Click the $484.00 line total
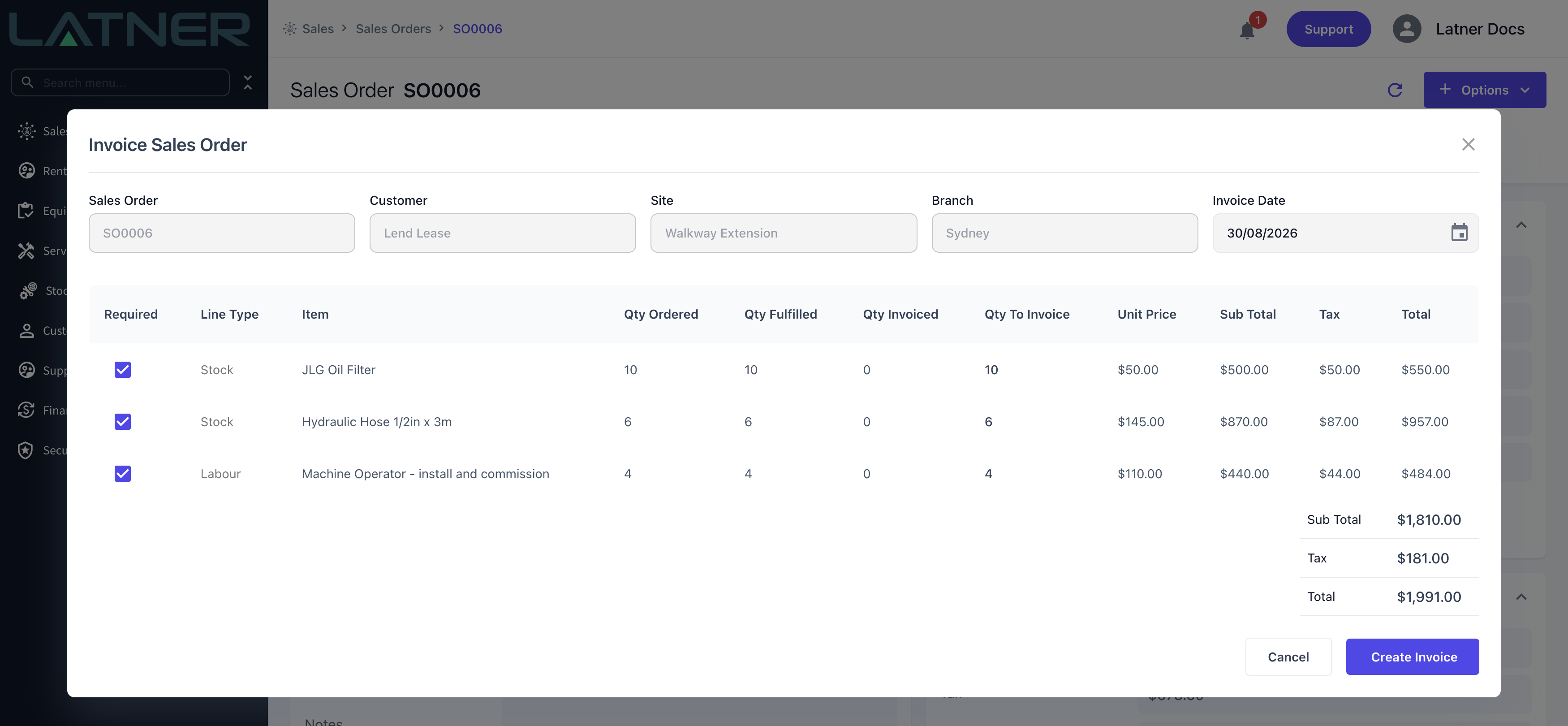The image size is (1568, 726). click(x=1426, y=473)
